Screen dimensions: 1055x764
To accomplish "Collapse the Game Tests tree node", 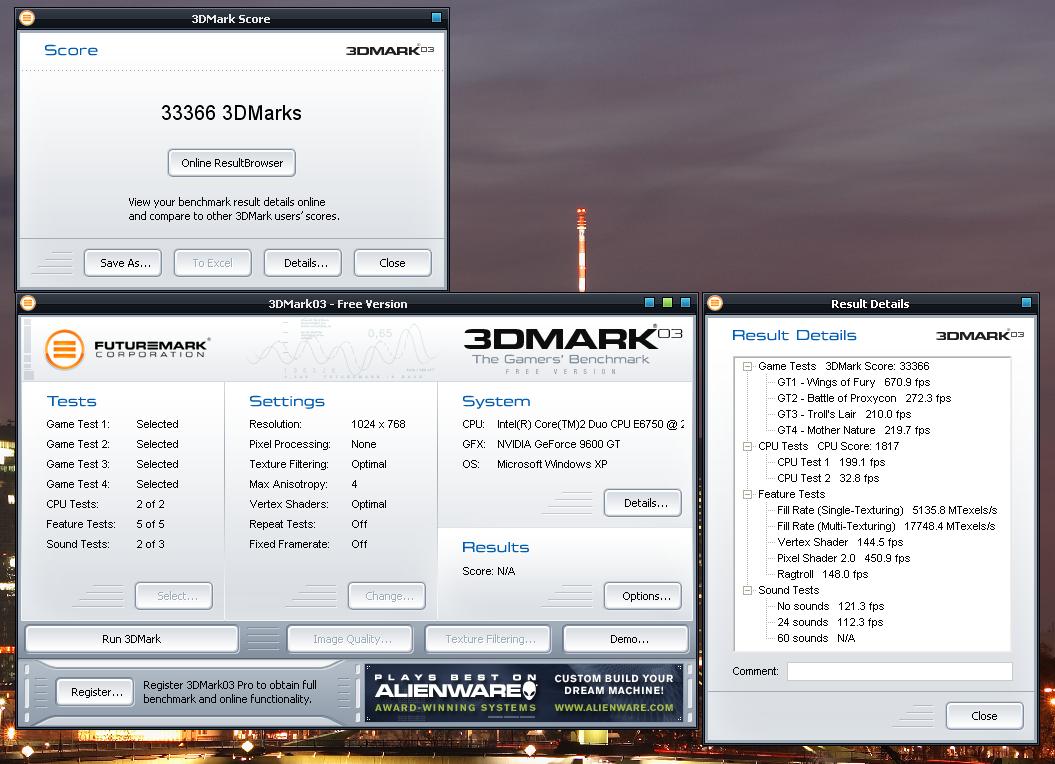I will point(747,366).
